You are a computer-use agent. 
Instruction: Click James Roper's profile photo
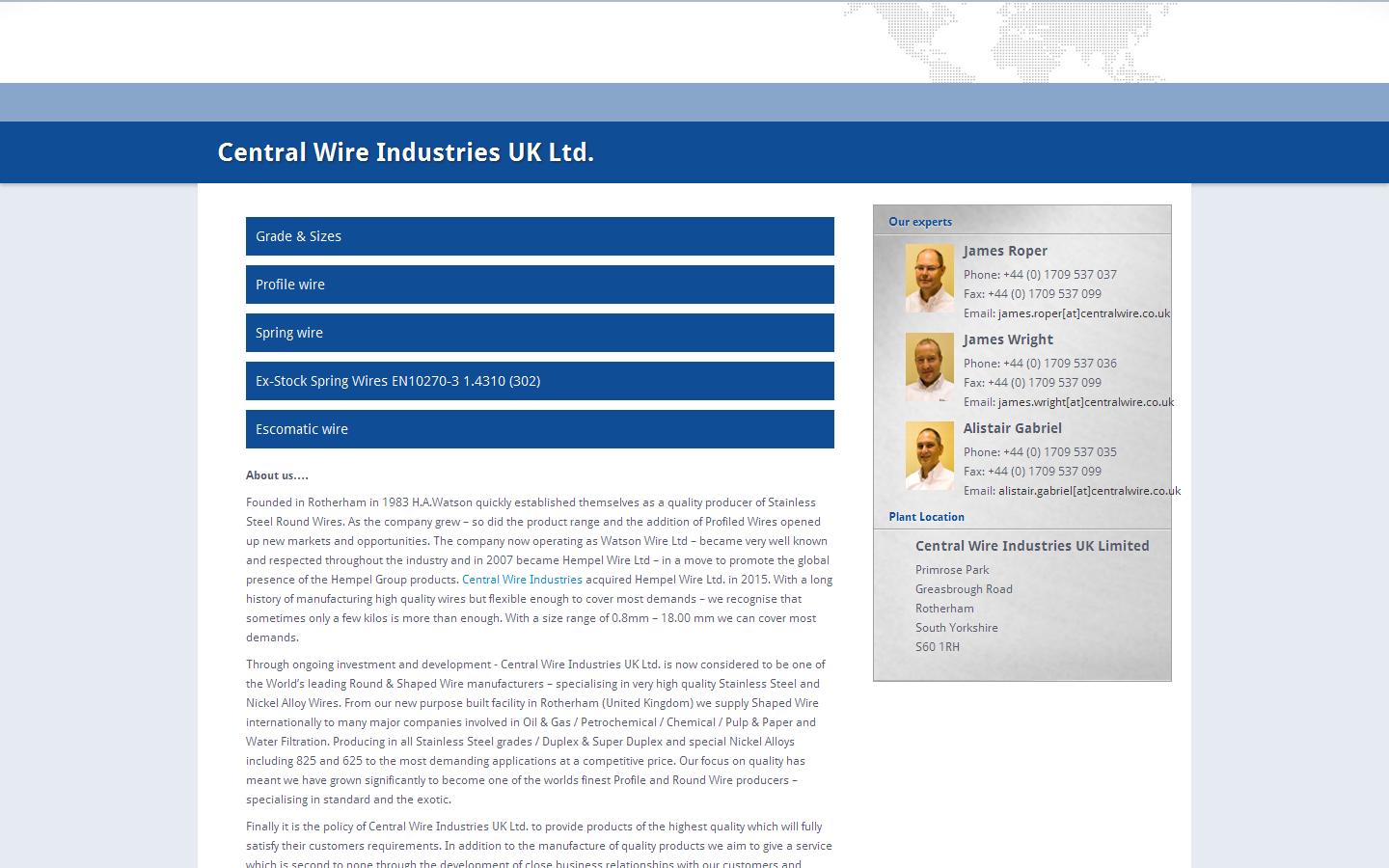[x=929, y=278]
